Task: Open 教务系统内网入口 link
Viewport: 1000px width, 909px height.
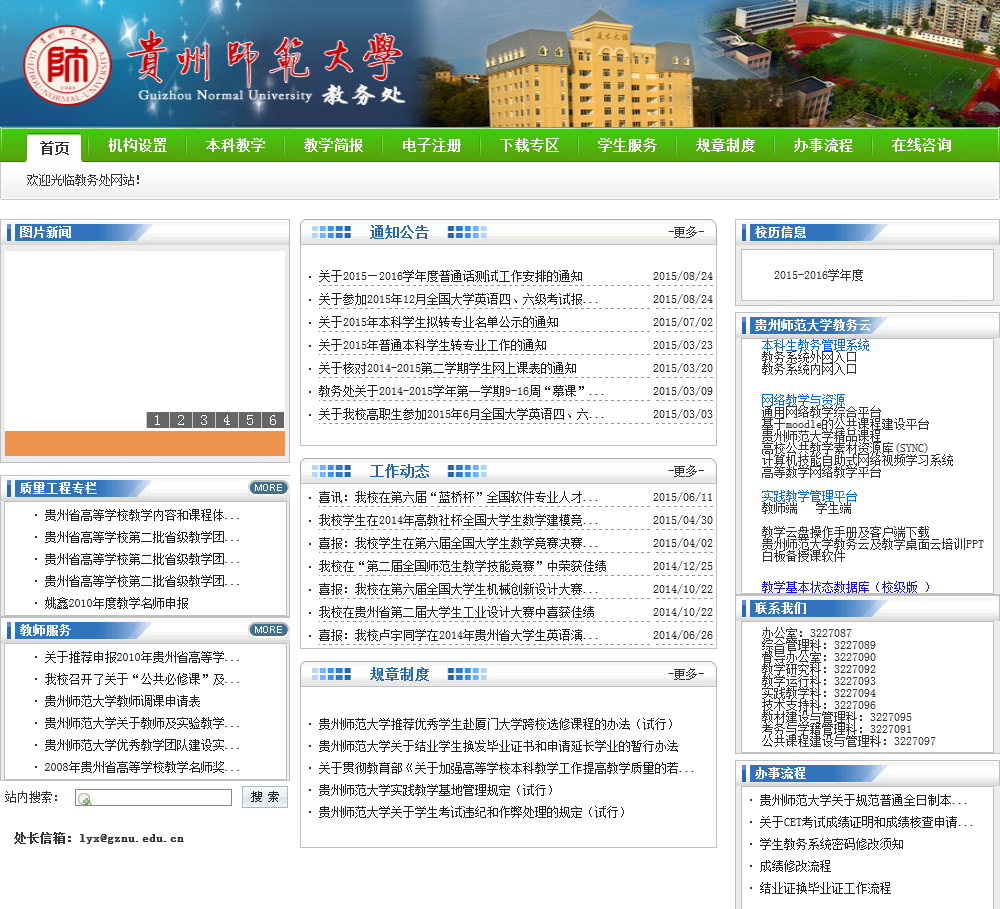Action: (809, 369)
